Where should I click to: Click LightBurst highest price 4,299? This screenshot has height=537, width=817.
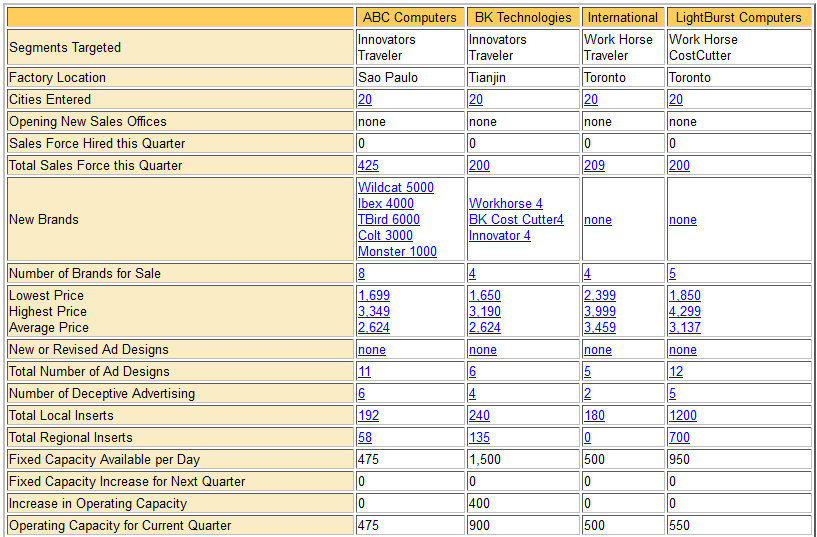(x=685, y=311)
